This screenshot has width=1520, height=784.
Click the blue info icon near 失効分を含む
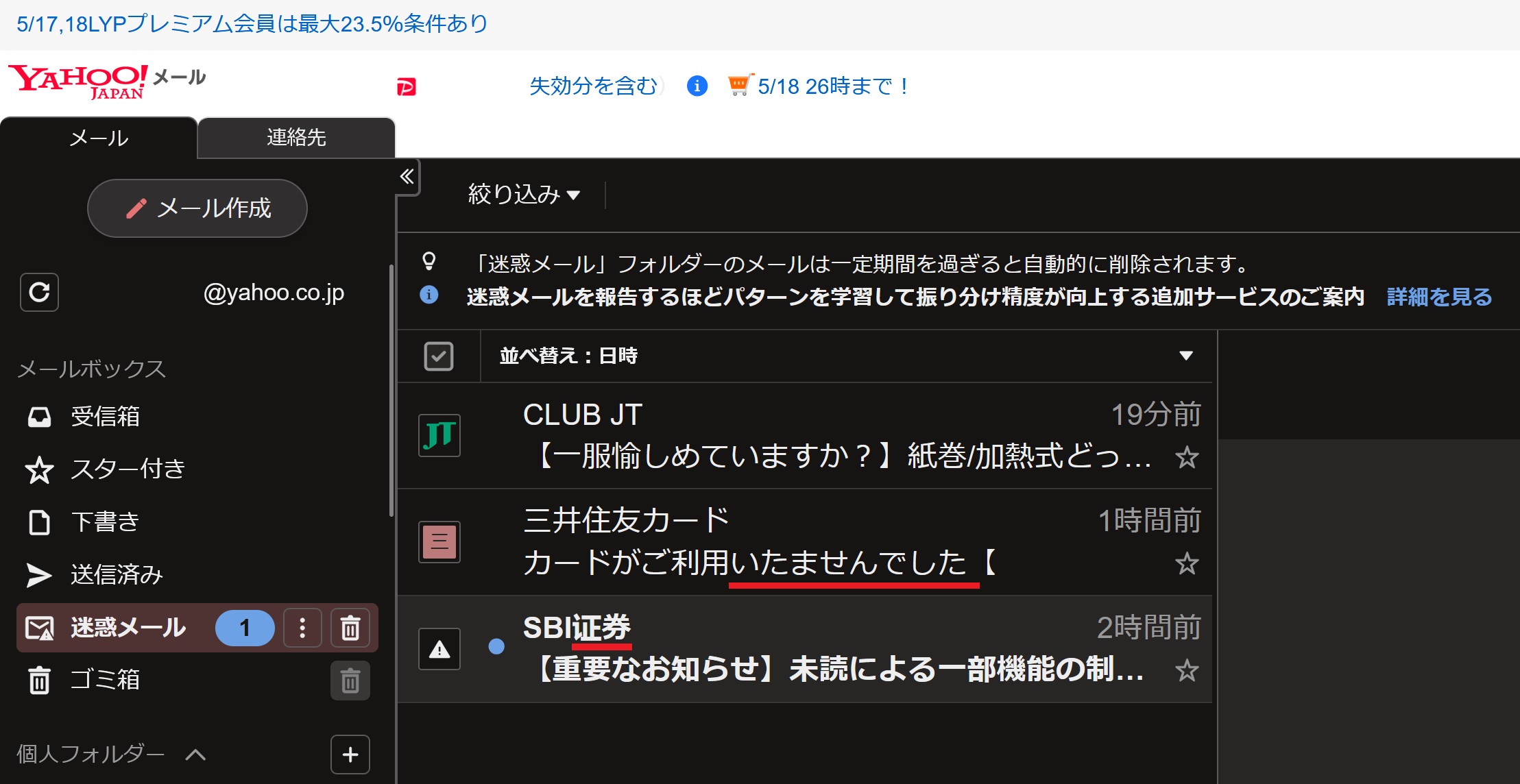pos(697,86)
